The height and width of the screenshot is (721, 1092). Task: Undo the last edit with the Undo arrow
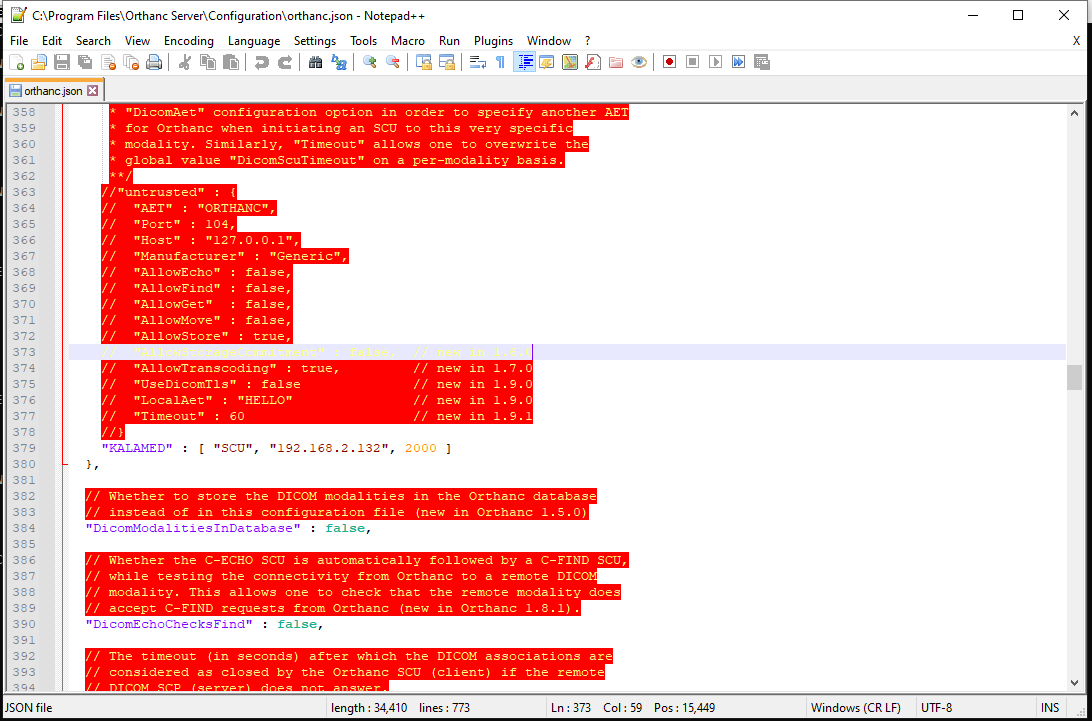click(x=261, y=62)
